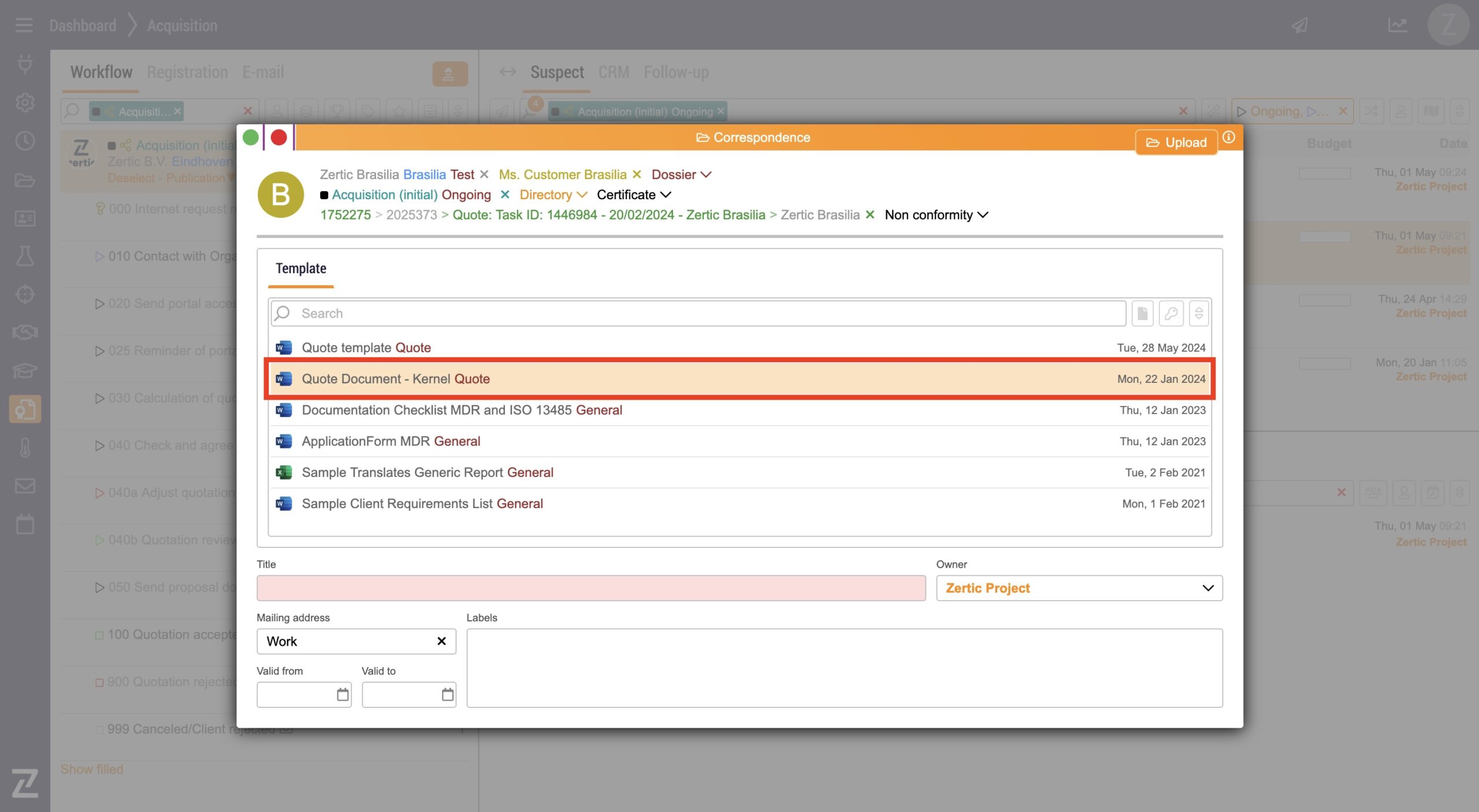The width and height of the screenshot is (1479, 812).
Task: Click the info icon next to Upload
Action: 1229,137
